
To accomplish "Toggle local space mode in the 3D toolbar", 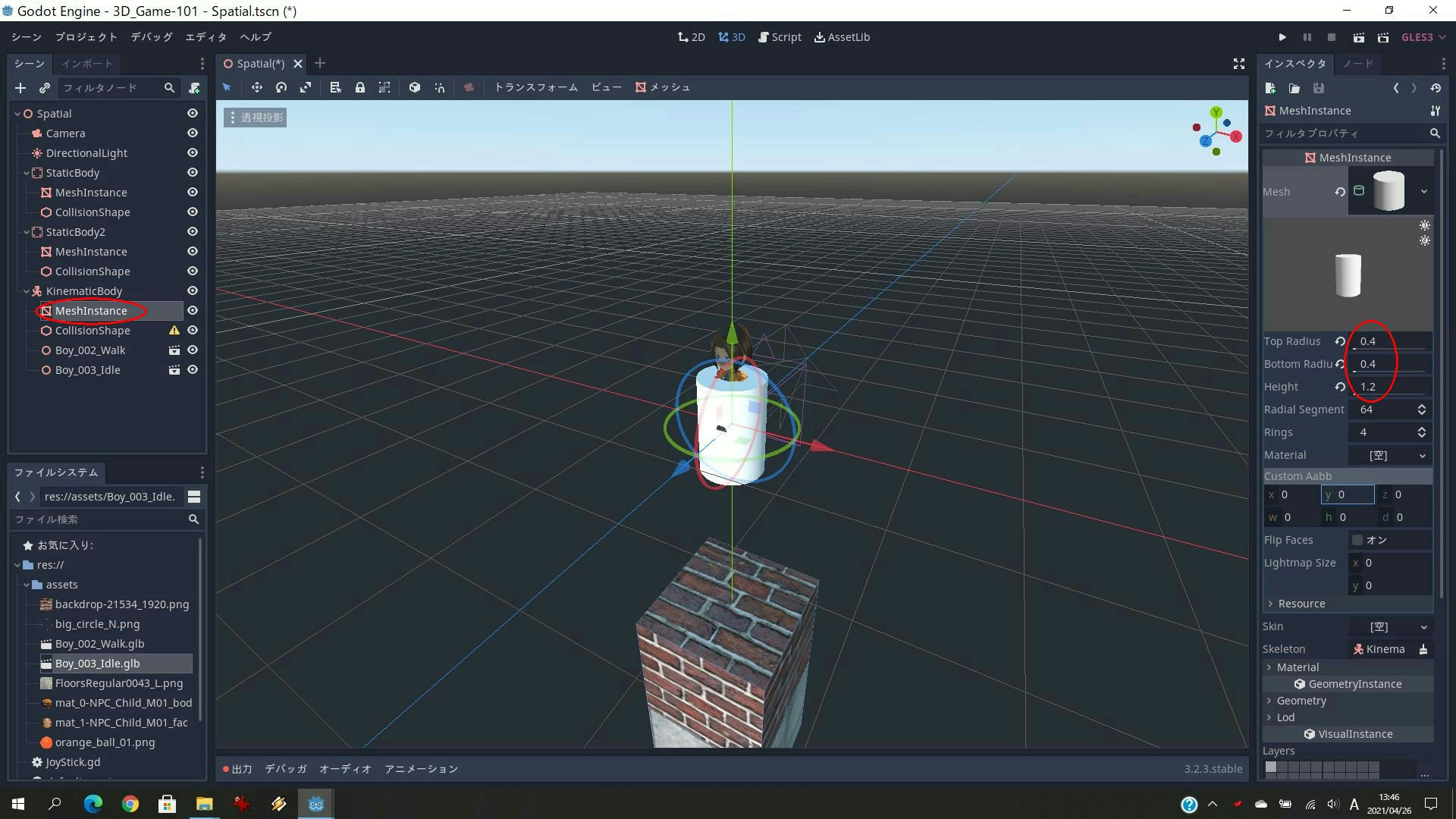I will click(x=415, y=87).
